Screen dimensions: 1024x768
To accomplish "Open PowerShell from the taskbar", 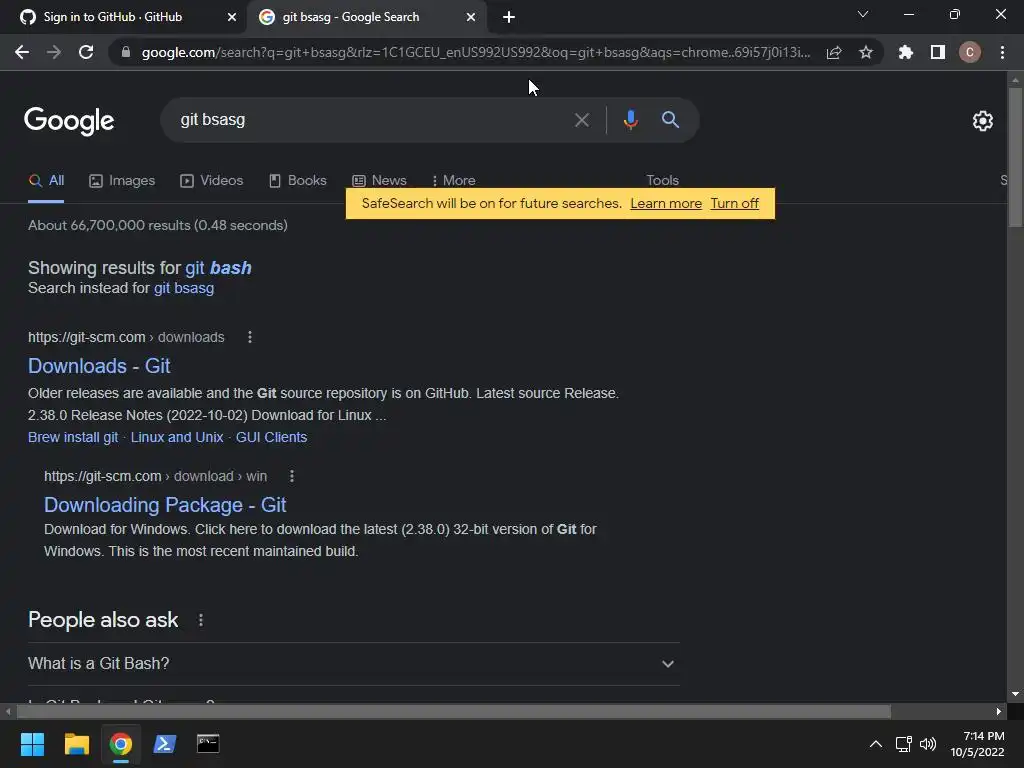I will (x=165, y=744).
